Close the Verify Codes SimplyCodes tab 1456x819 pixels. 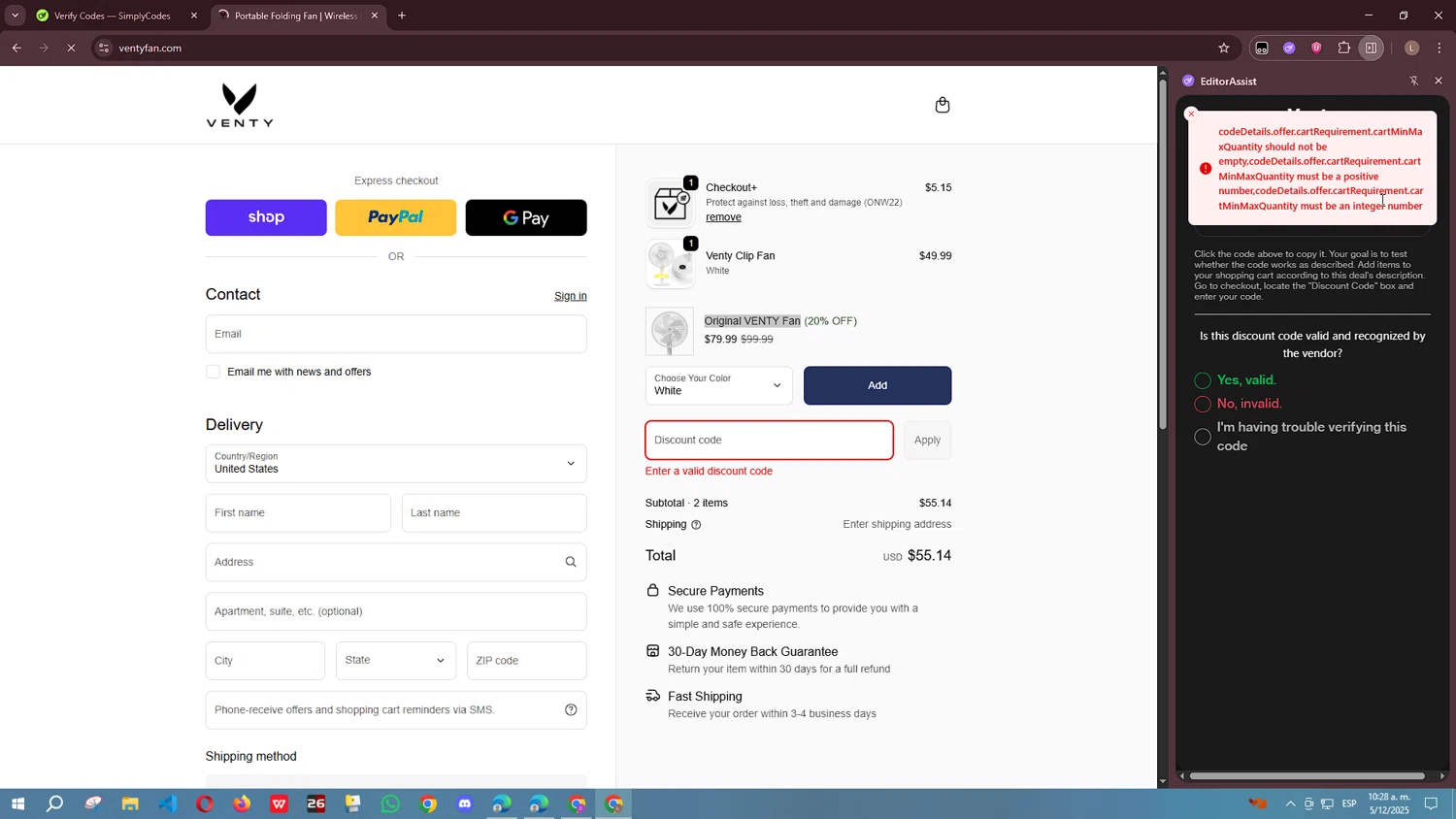click(x=194, y=16)
